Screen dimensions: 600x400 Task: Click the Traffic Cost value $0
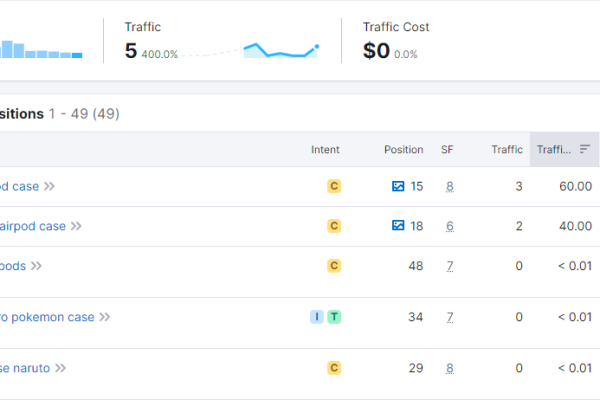coord(376,51)
